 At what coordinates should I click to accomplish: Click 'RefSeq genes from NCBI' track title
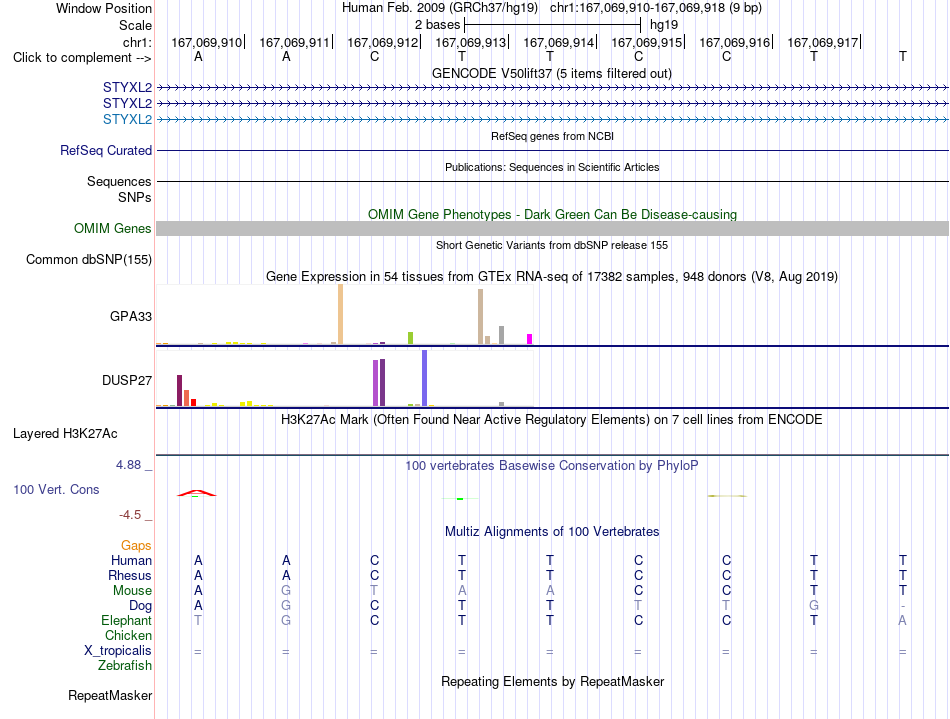(x=553, y=136)
